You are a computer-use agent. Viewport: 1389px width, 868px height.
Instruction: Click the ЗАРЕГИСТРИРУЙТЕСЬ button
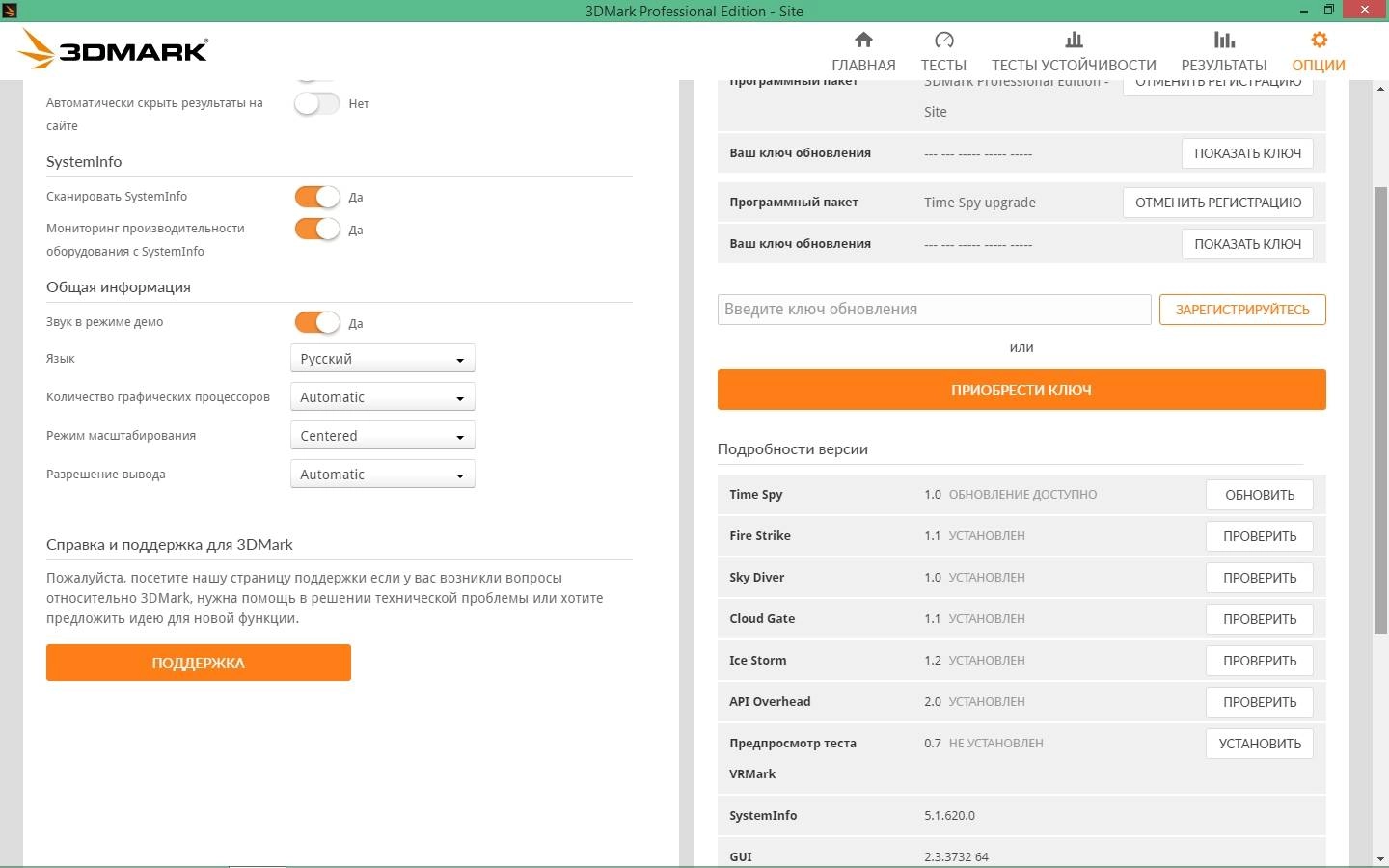click(x=1242, y=310)
